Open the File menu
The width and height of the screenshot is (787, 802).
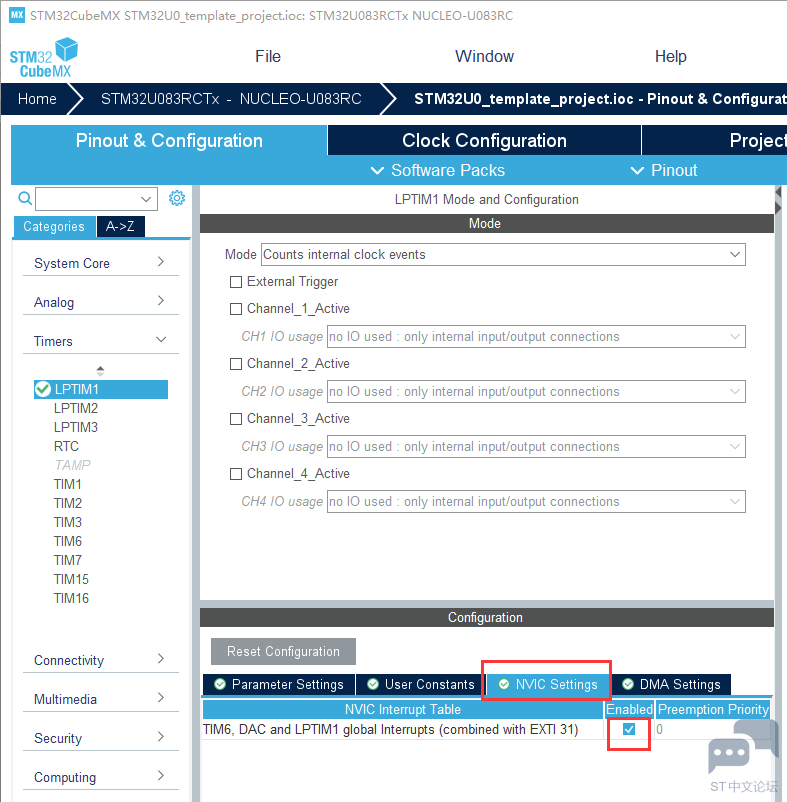[268, 56]
